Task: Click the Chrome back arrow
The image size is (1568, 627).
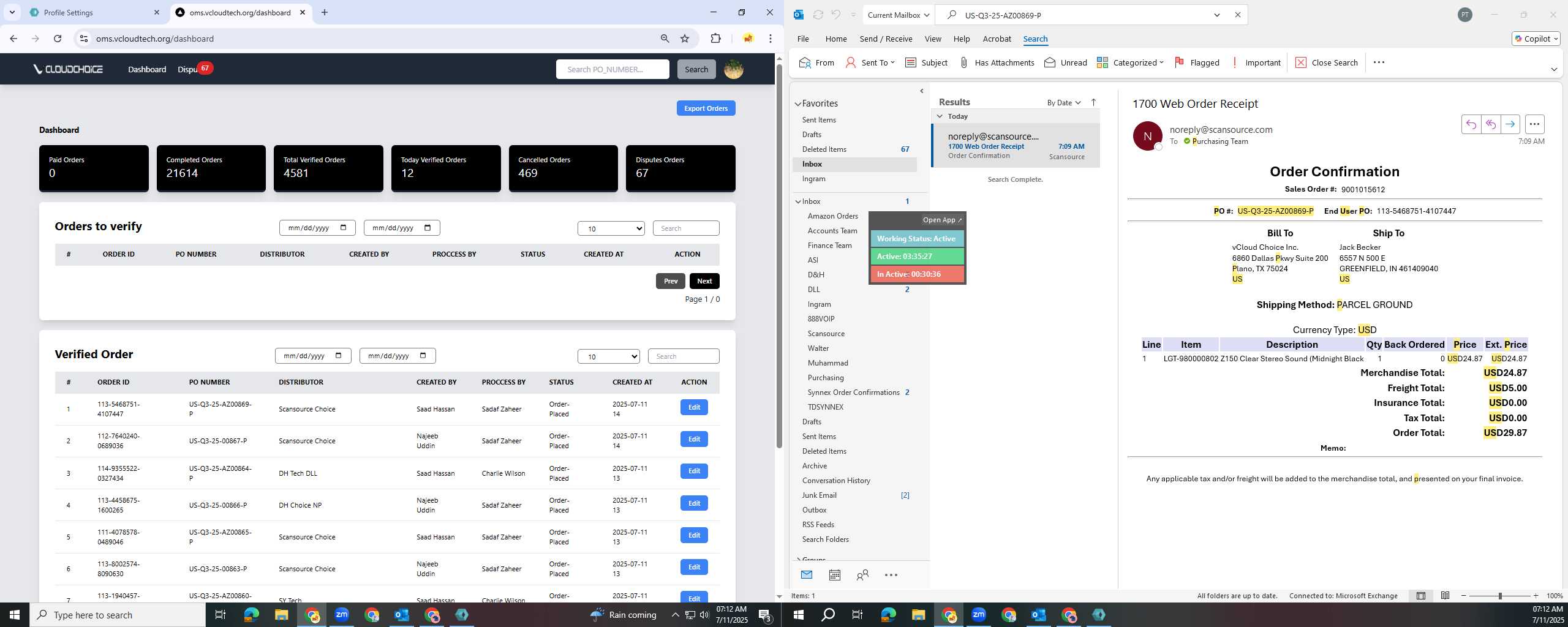Action: [13, 39]
